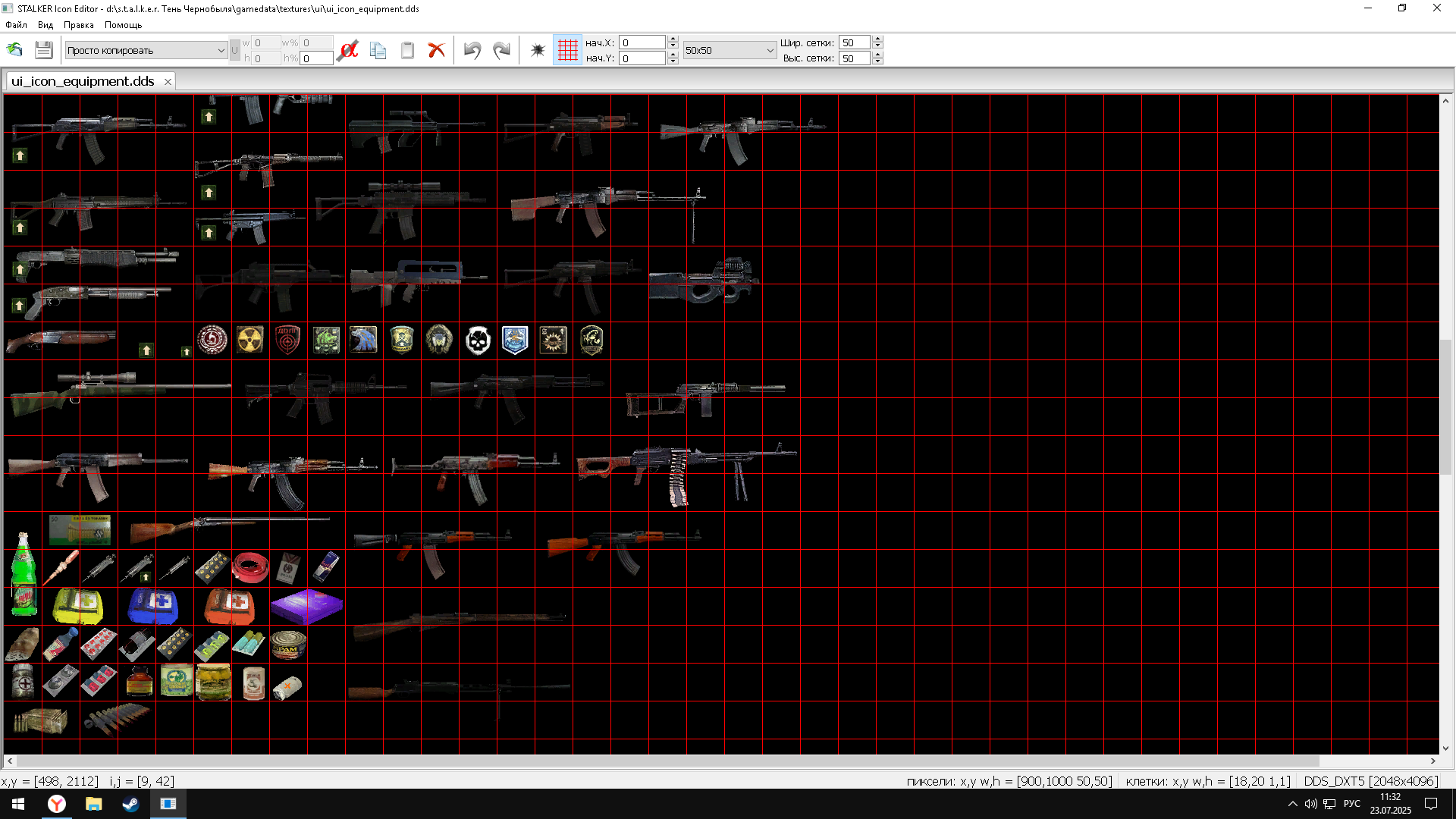This screenshot has height=819, width=1456.
Task: Open the Windows Start menu
Action: [x=18, y=804]
